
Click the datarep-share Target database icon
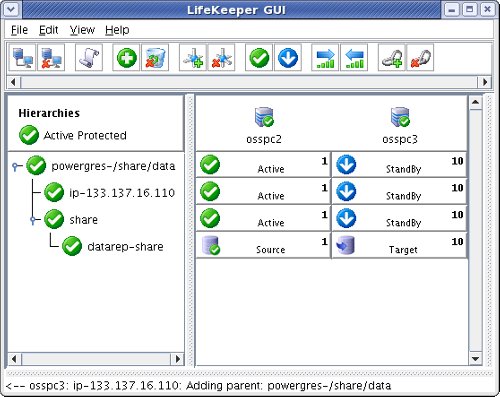345,246
